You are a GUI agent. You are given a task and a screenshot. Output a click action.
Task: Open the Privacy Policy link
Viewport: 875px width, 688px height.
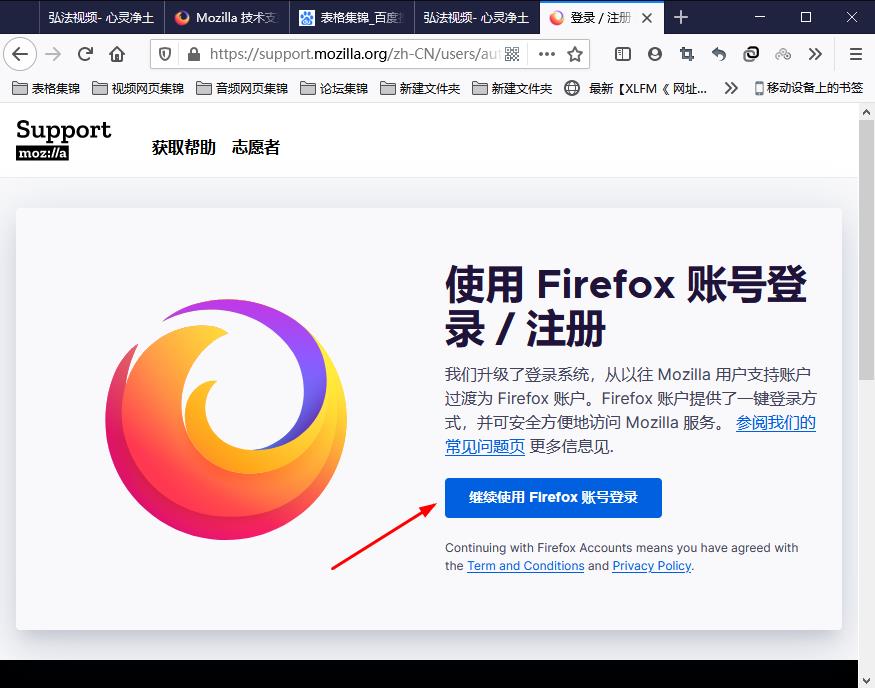click(652, 566)
